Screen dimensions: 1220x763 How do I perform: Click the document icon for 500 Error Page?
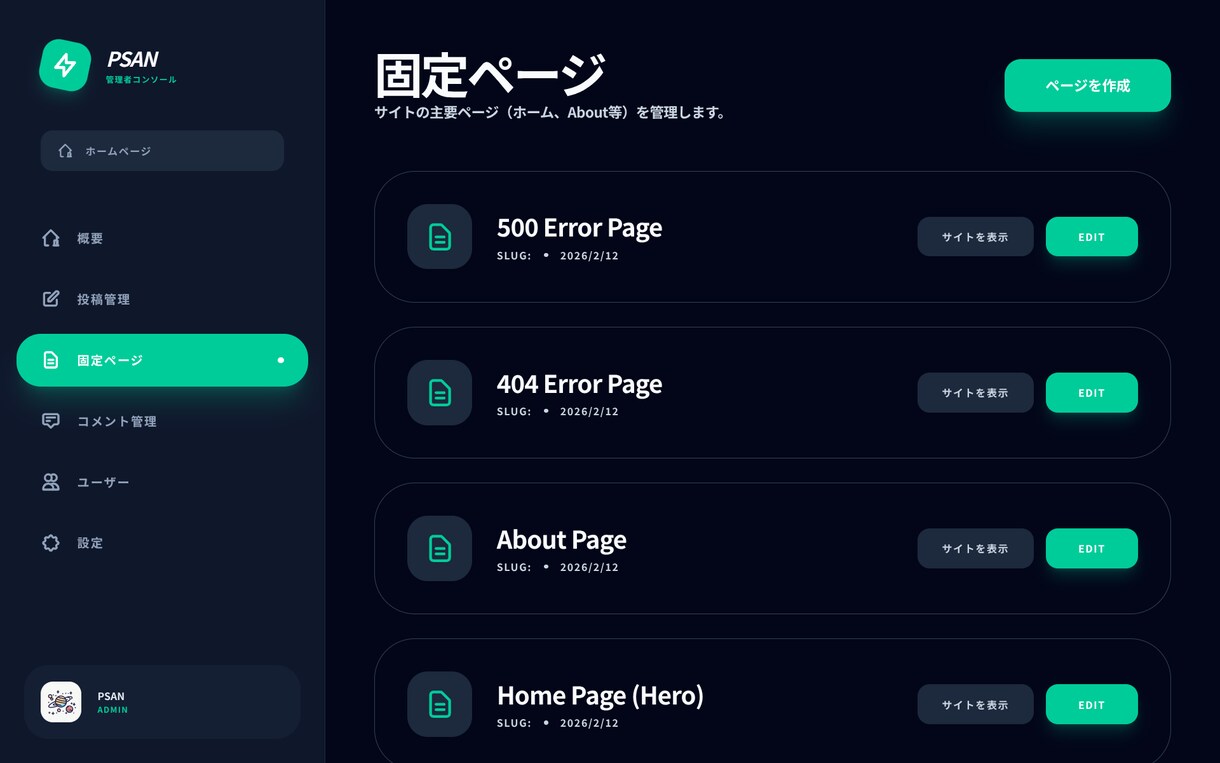pos(439,237)
